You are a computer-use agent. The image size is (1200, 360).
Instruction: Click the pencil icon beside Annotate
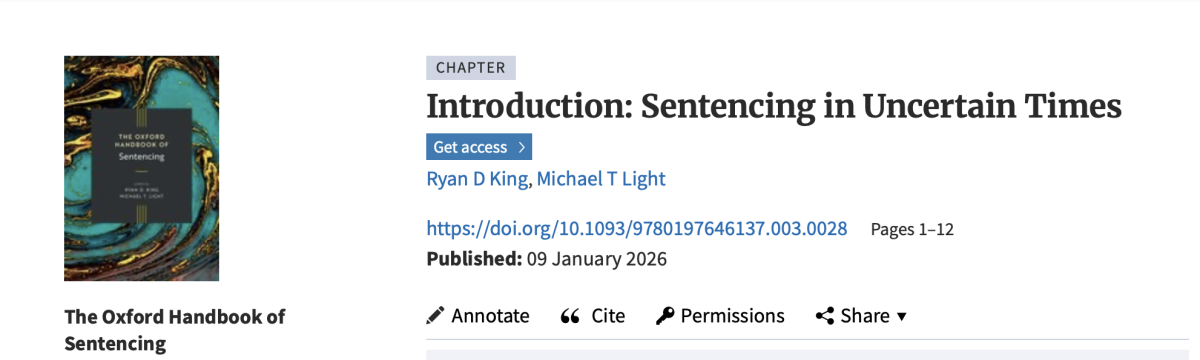tap(435, 316)
